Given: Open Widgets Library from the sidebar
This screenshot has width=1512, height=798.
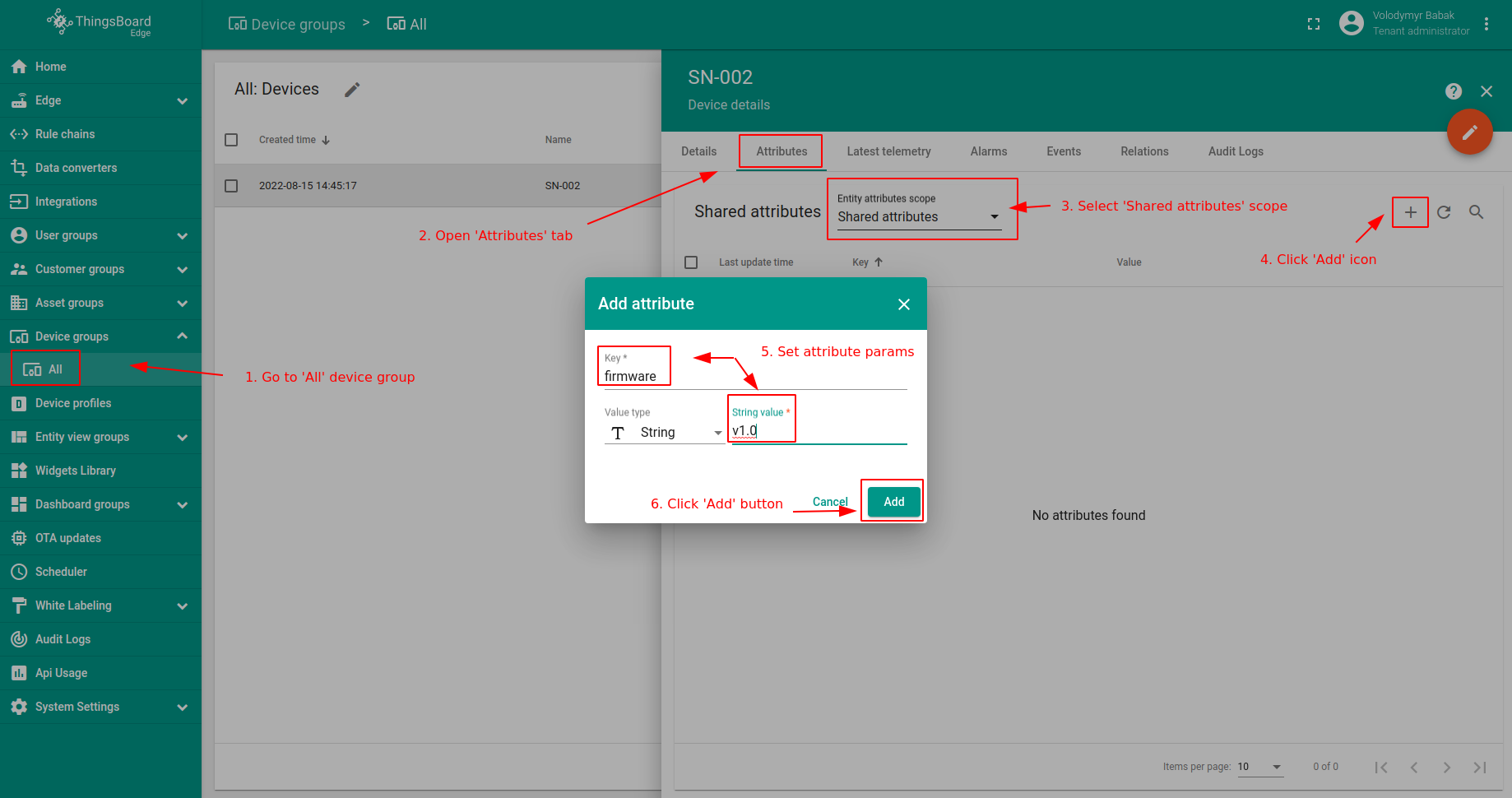Looking at the screenshot, I should click(100, 471).
